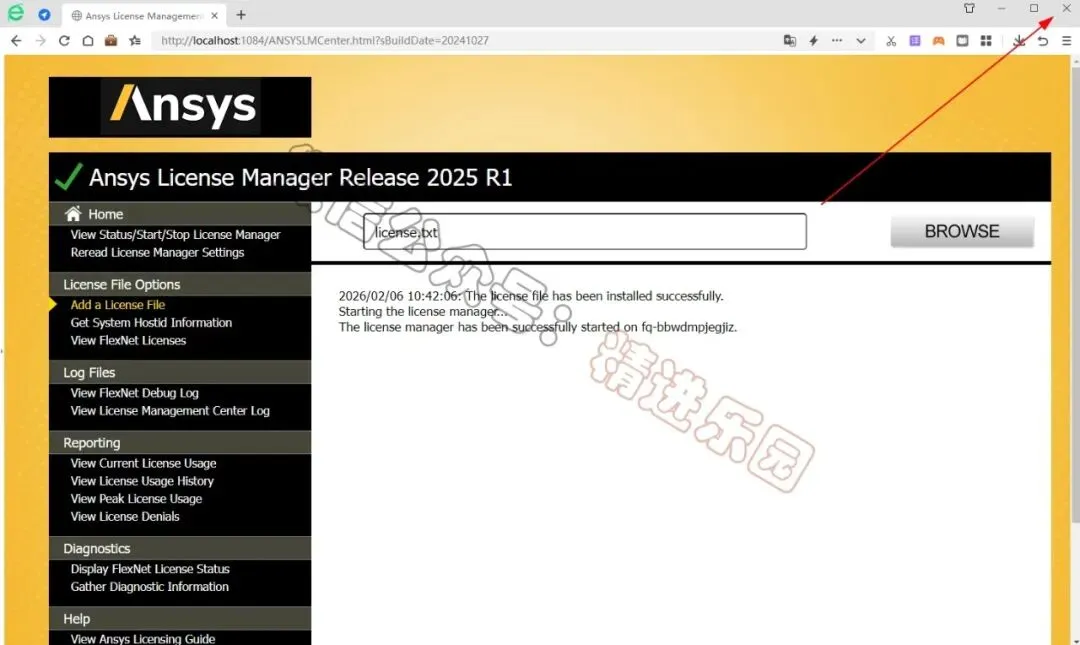Open the three-dots address bar menu
Viewport: 1080px width, 645px height.
pos(837,41)
